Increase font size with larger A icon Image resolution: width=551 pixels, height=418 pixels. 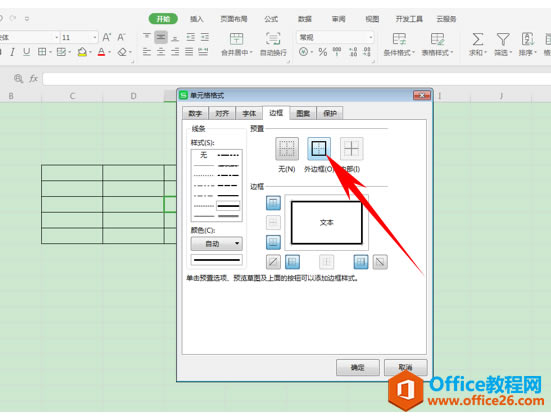[x=106, y=37]
